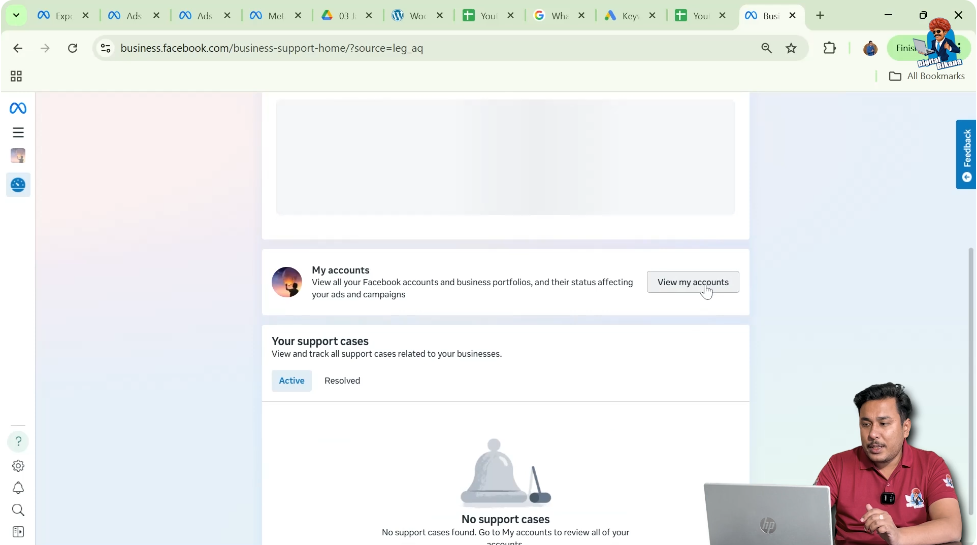The height and width of the screenshot is (545, 977).
Task: Close the Google Ads 'Key' tab
Action: point(652,16)
